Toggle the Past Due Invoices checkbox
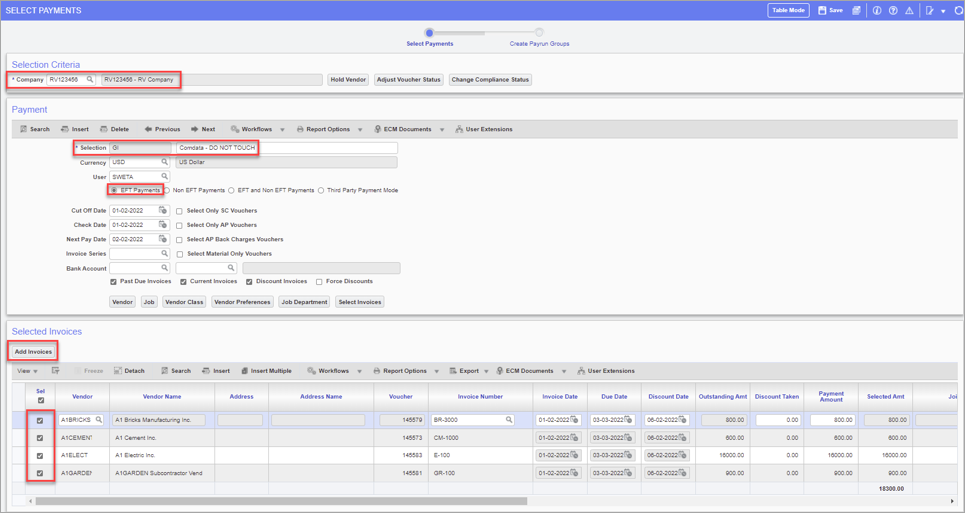The width and height of the screenshot is (965, 513). pos(113,282)
